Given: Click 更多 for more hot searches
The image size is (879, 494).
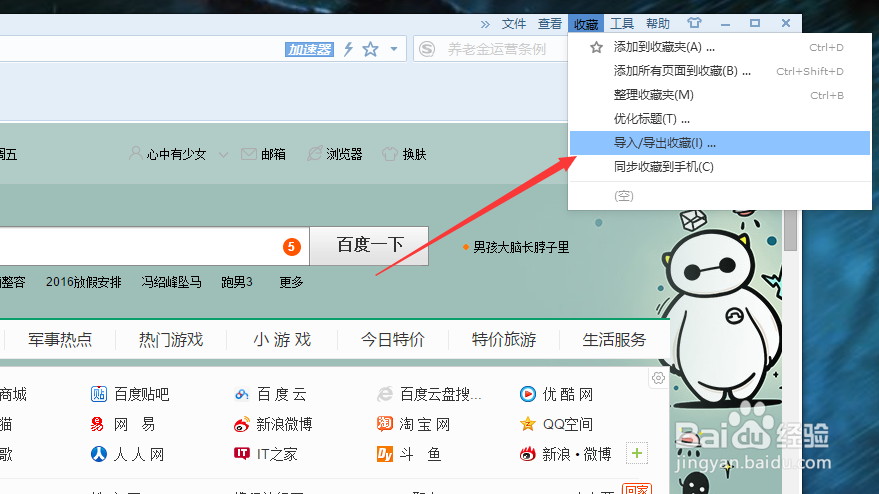Looking at the screenshot, I should click(x=291, y=282).
